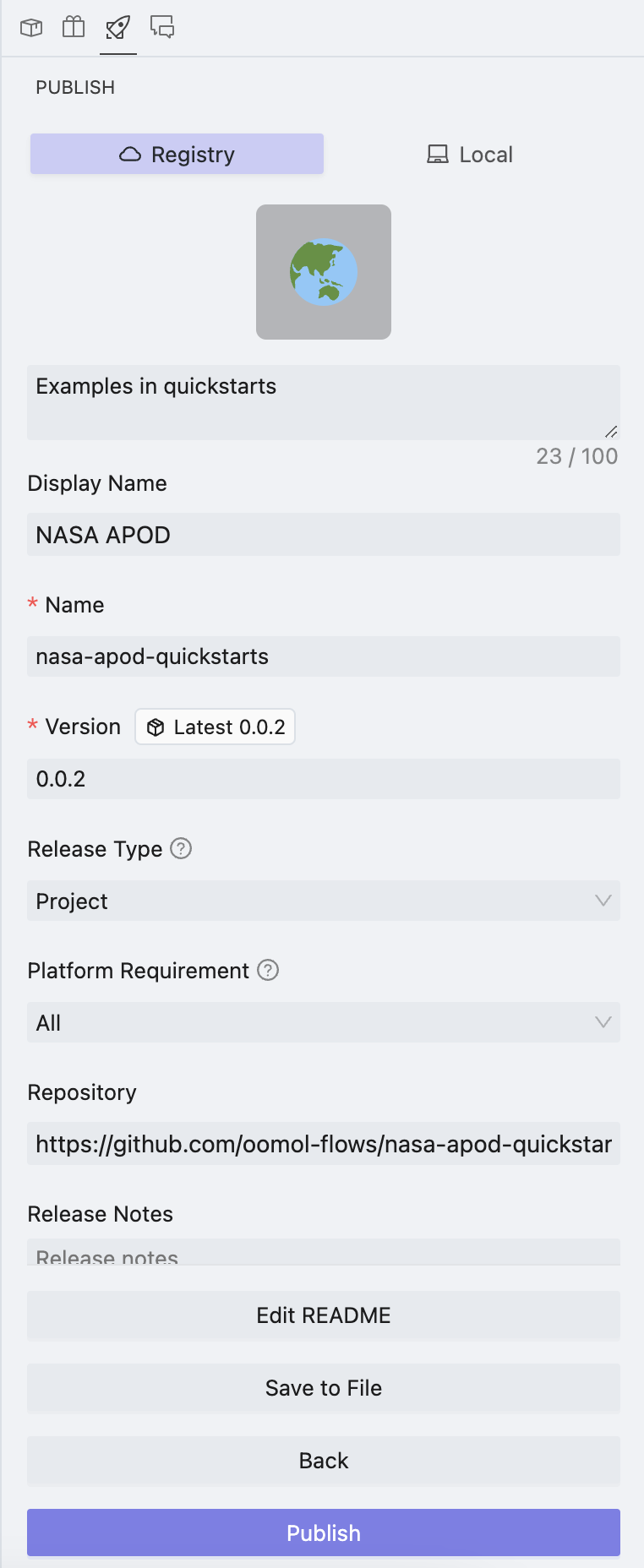The height and width of the screenshot is (1568, 644).
Task: Click the Name field with nasa-apod-quickstarts
Action: (x=324, y=656)
